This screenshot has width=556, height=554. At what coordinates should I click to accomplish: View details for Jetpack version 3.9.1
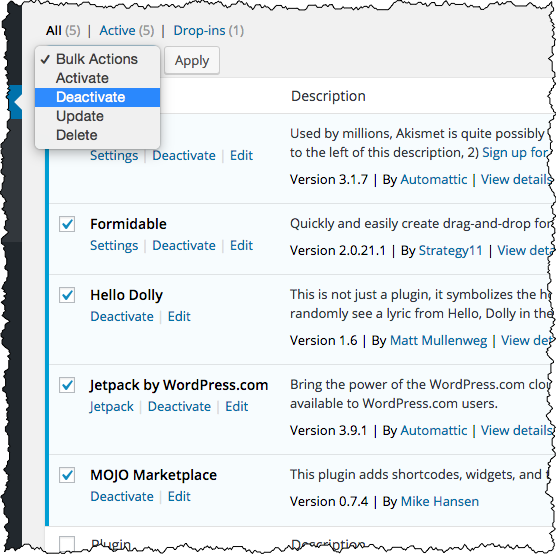click(x=516, y=431)
